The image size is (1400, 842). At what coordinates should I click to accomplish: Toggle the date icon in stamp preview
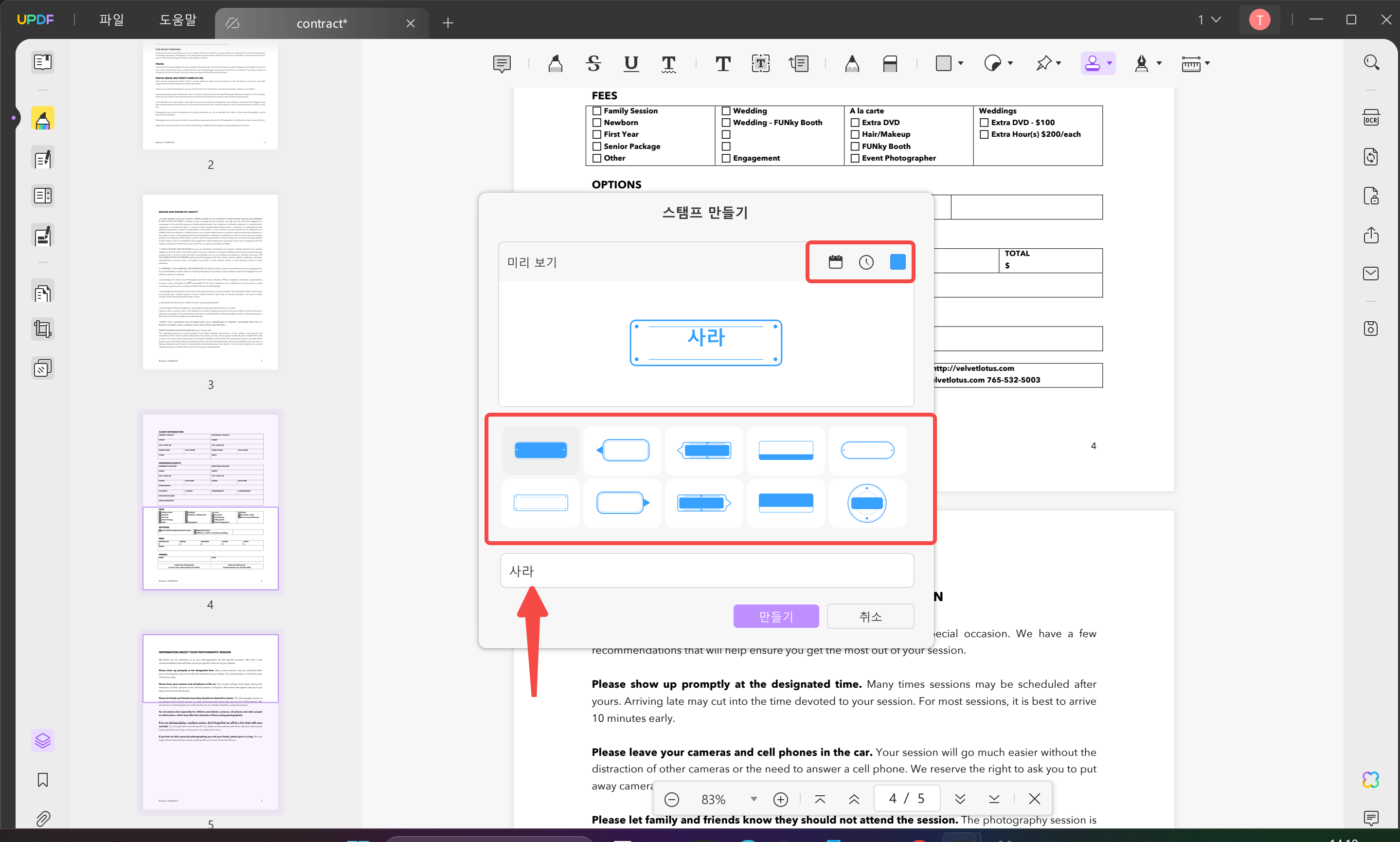click(x=835, y=262)
